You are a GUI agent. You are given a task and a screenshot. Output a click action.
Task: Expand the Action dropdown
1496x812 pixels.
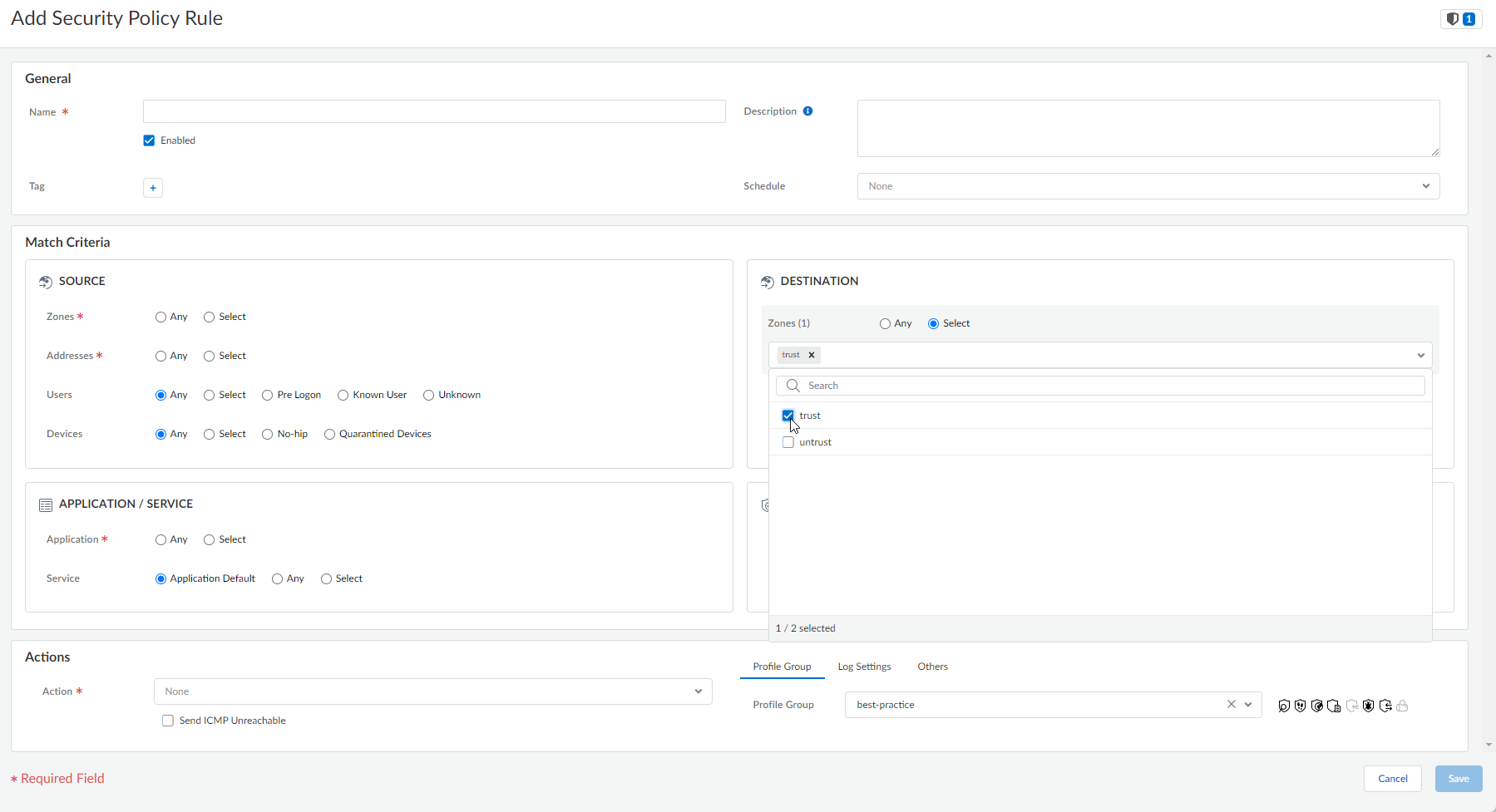click(432, 691)
